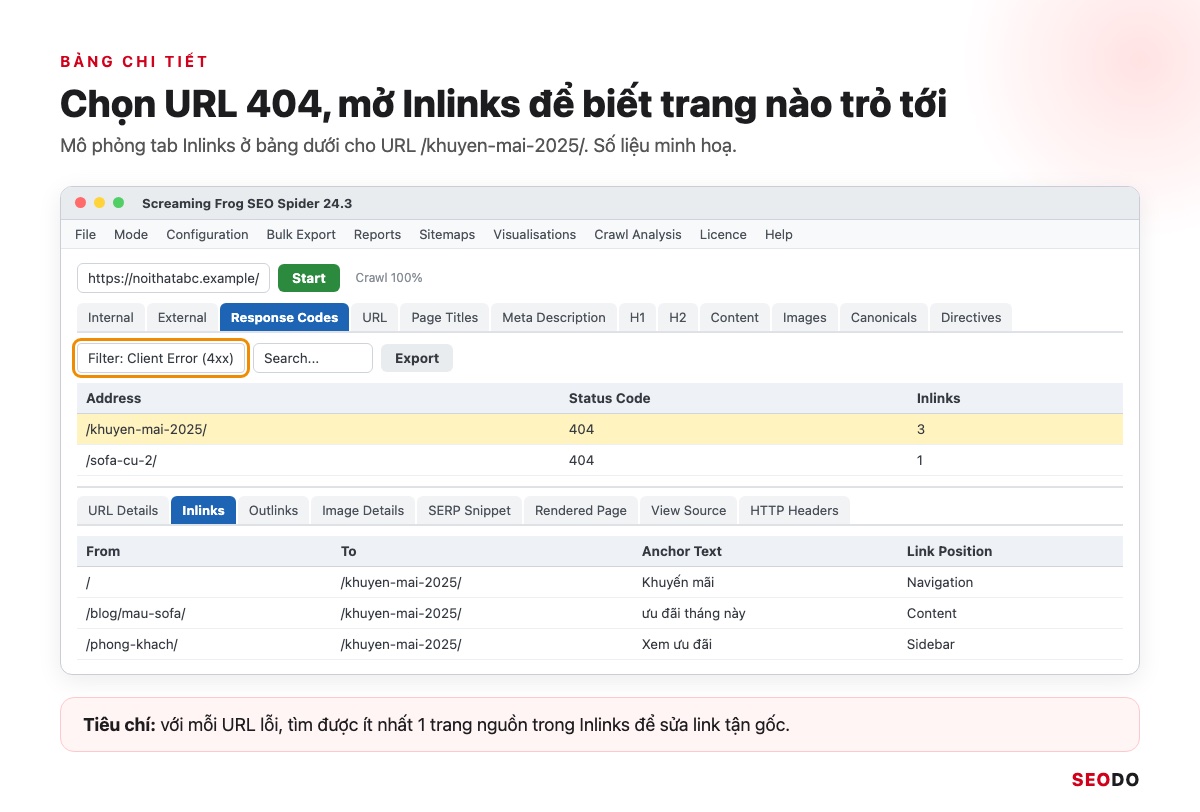Open the HTTP Headers bottom tab
The width and height of the screenshot is (1200, 812).
pos(794,510)
